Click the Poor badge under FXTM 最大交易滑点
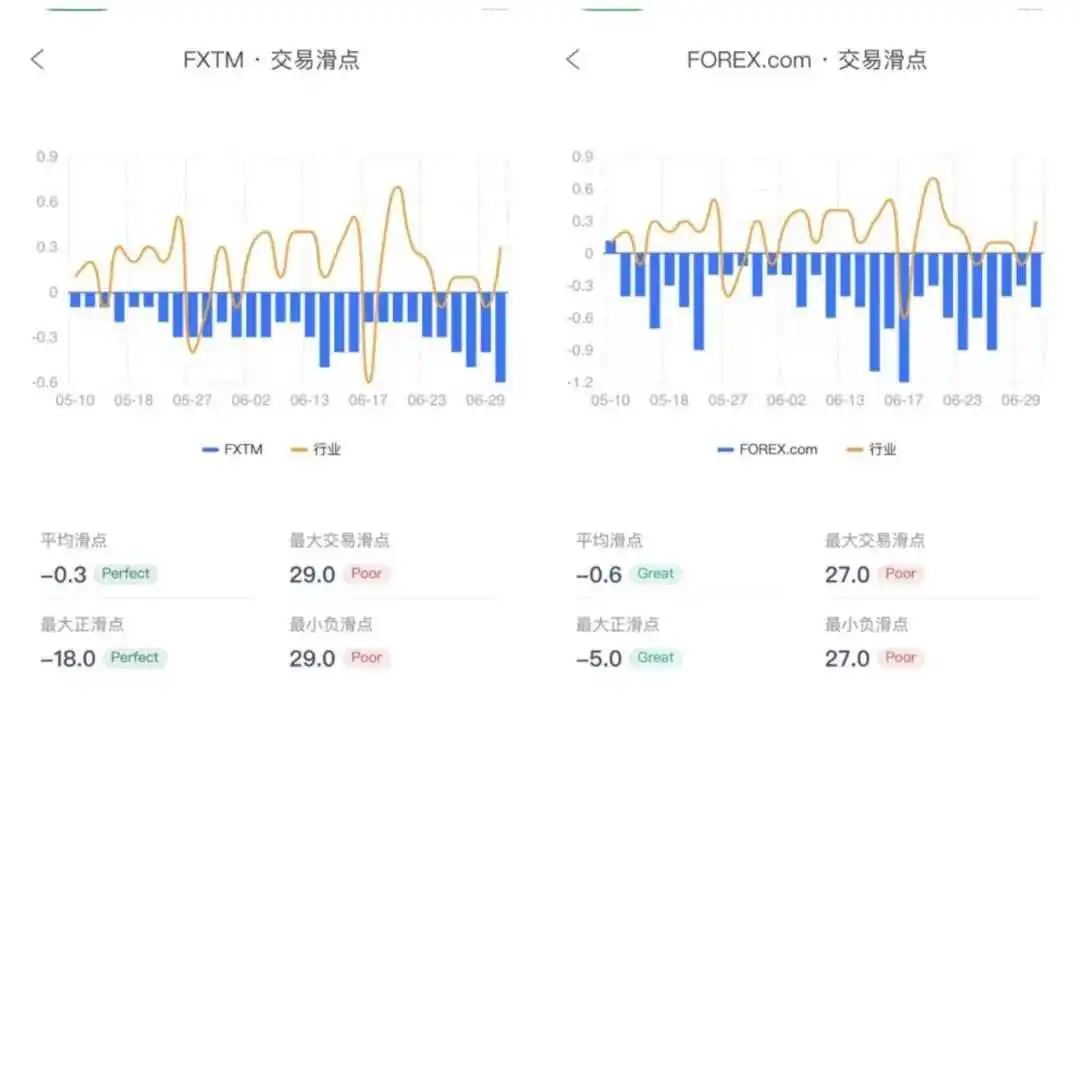The width and height of the screenshot is (1080, 1080). click(x=366, y=574)
